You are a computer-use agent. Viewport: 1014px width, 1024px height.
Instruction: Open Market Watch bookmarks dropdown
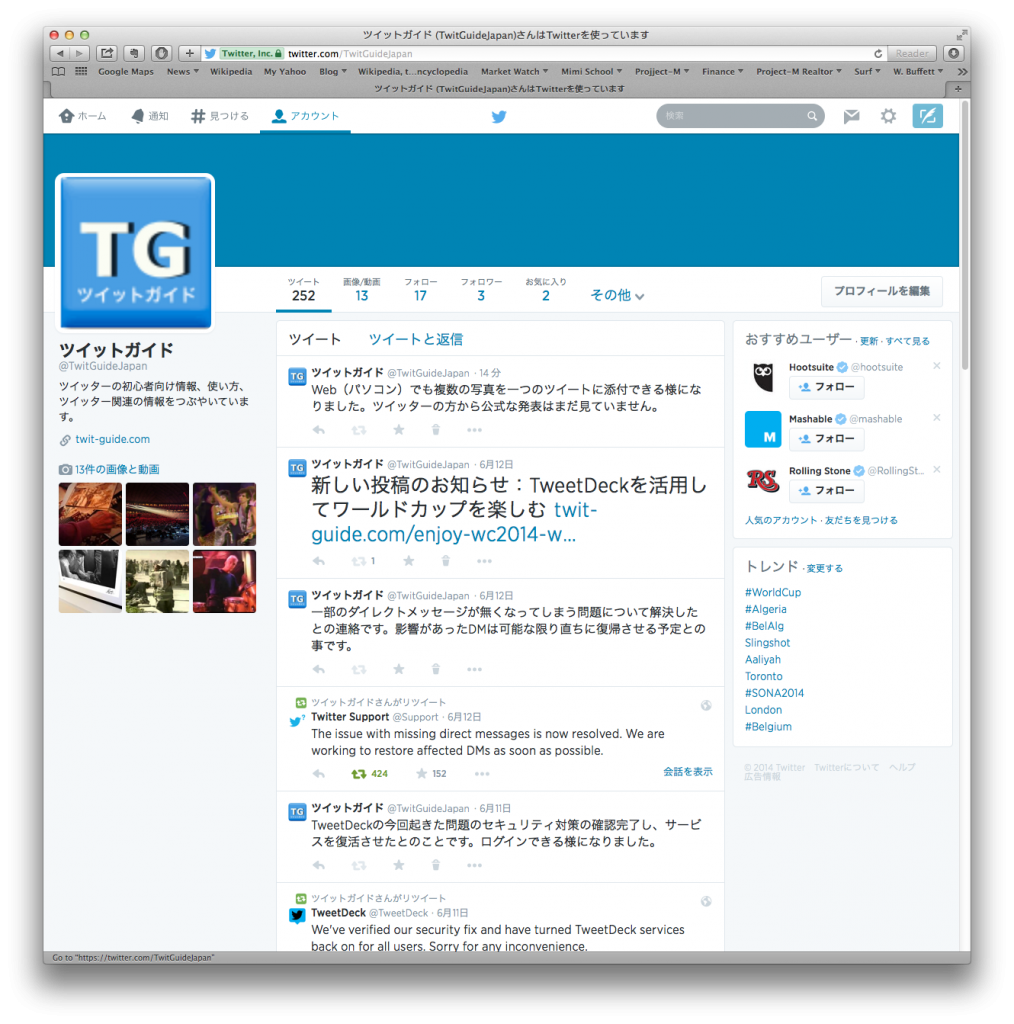pos(515,72)
